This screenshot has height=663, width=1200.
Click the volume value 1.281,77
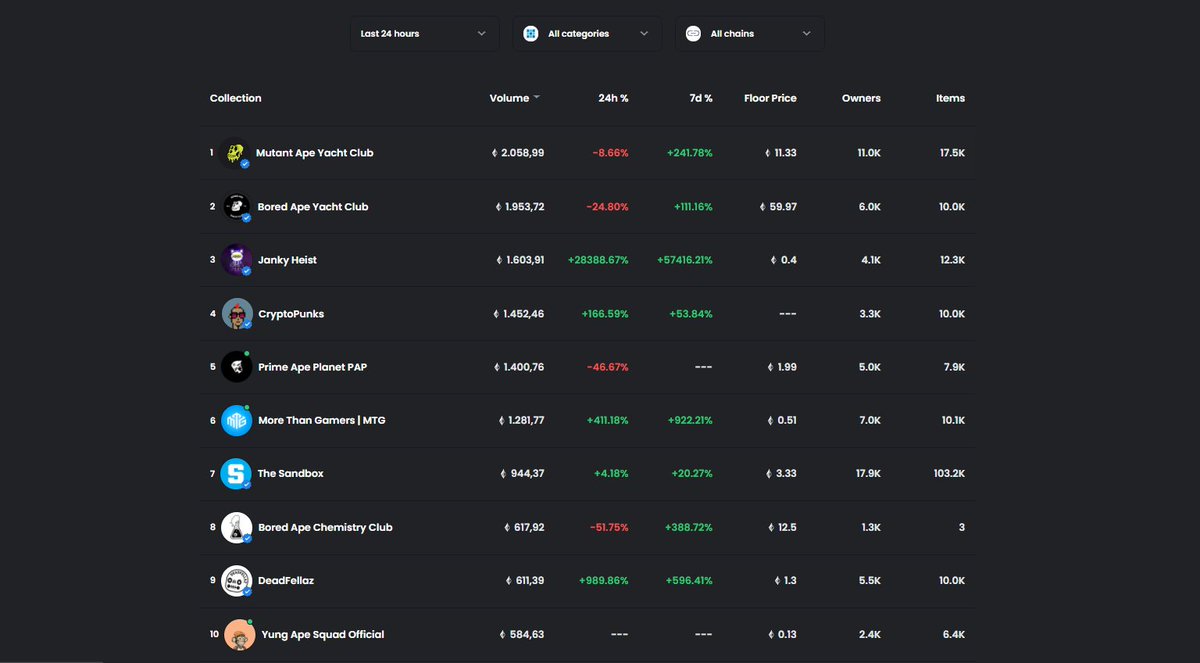coord(526,420)
